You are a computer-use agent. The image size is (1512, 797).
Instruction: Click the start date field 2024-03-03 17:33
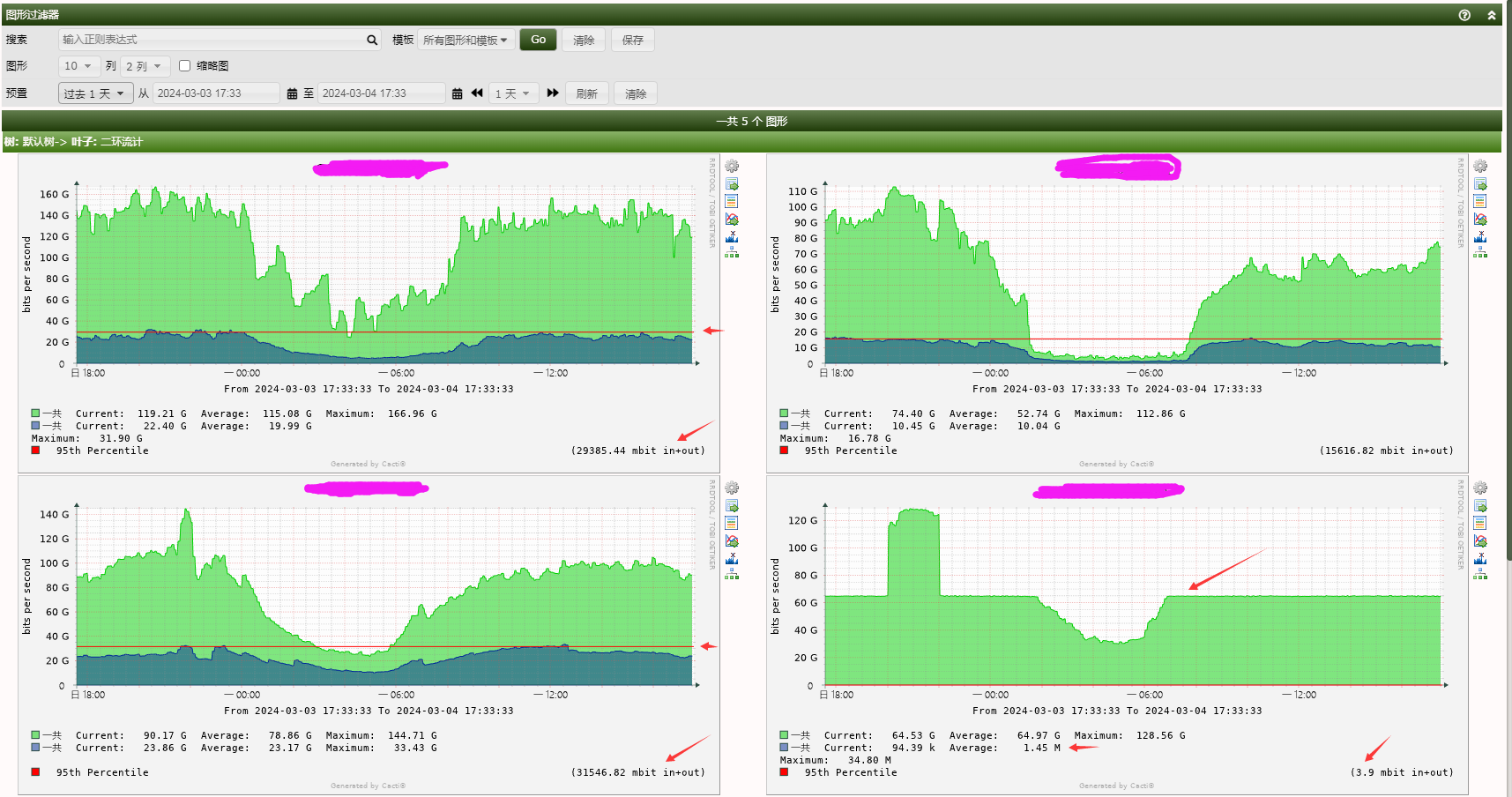[x=216, y=93]
